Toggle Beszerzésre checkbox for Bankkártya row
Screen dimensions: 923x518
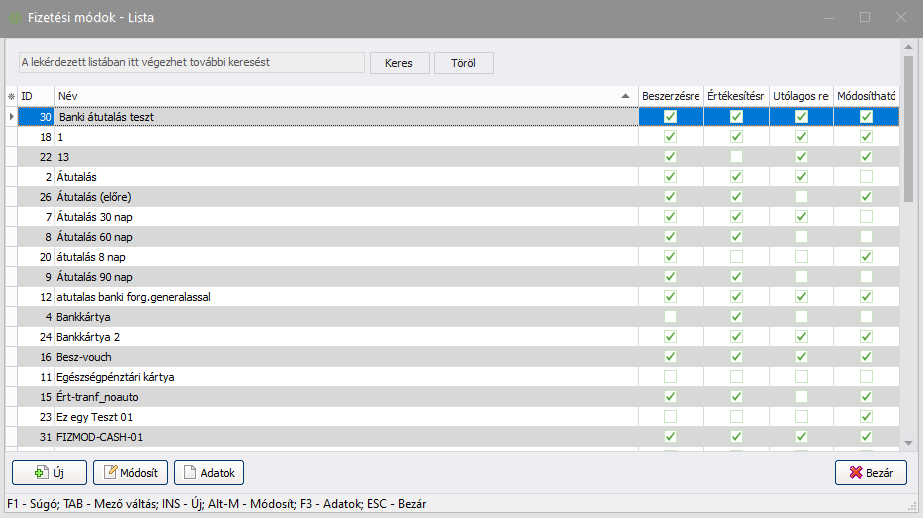670,317
